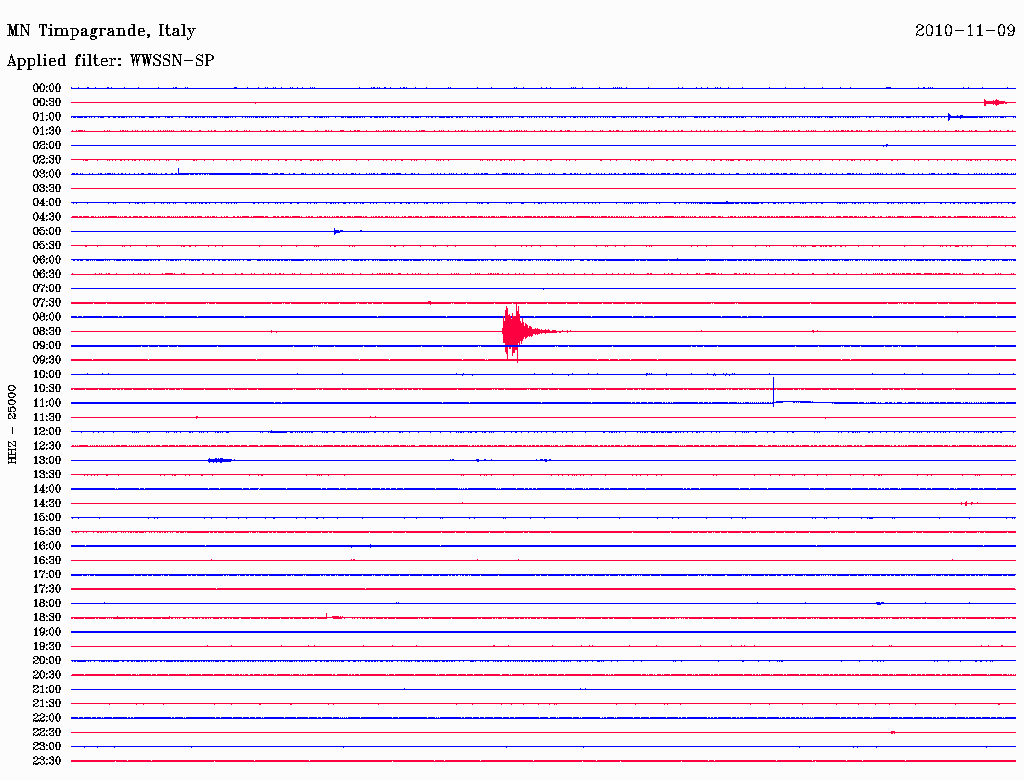This screenshot has height=780, width=1024.
Task: Click the 23:30 time label
Action: point(47,761)
